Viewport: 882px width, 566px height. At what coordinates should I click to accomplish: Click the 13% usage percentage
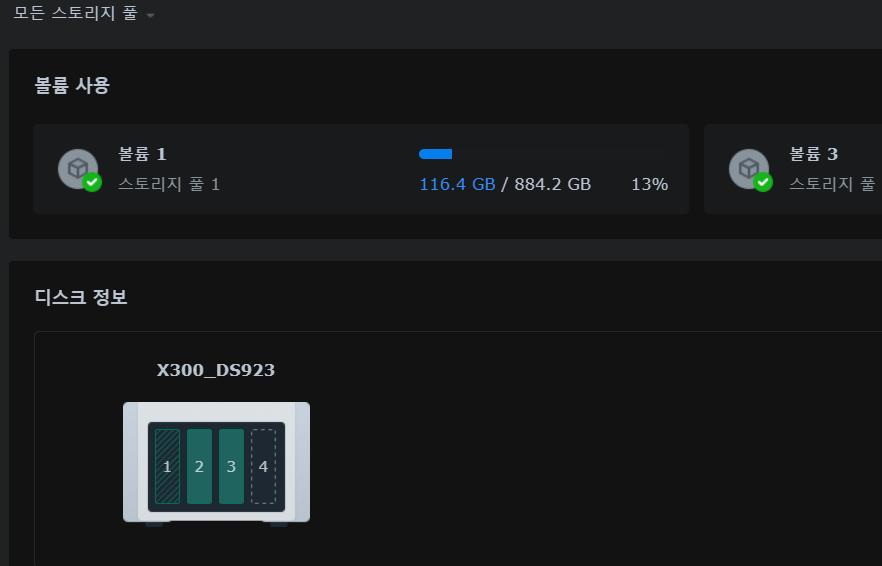pyautogui.click(x=649, y=184)
